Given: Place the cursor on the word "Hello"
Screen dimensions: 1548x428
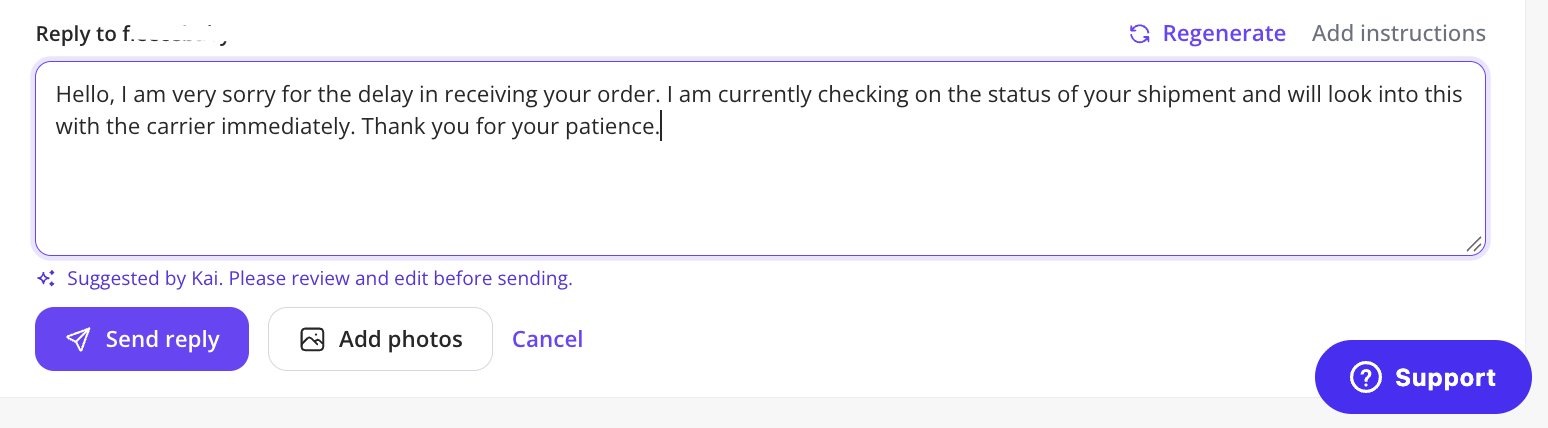Looking at the screenshot, I should pos(85,95).
